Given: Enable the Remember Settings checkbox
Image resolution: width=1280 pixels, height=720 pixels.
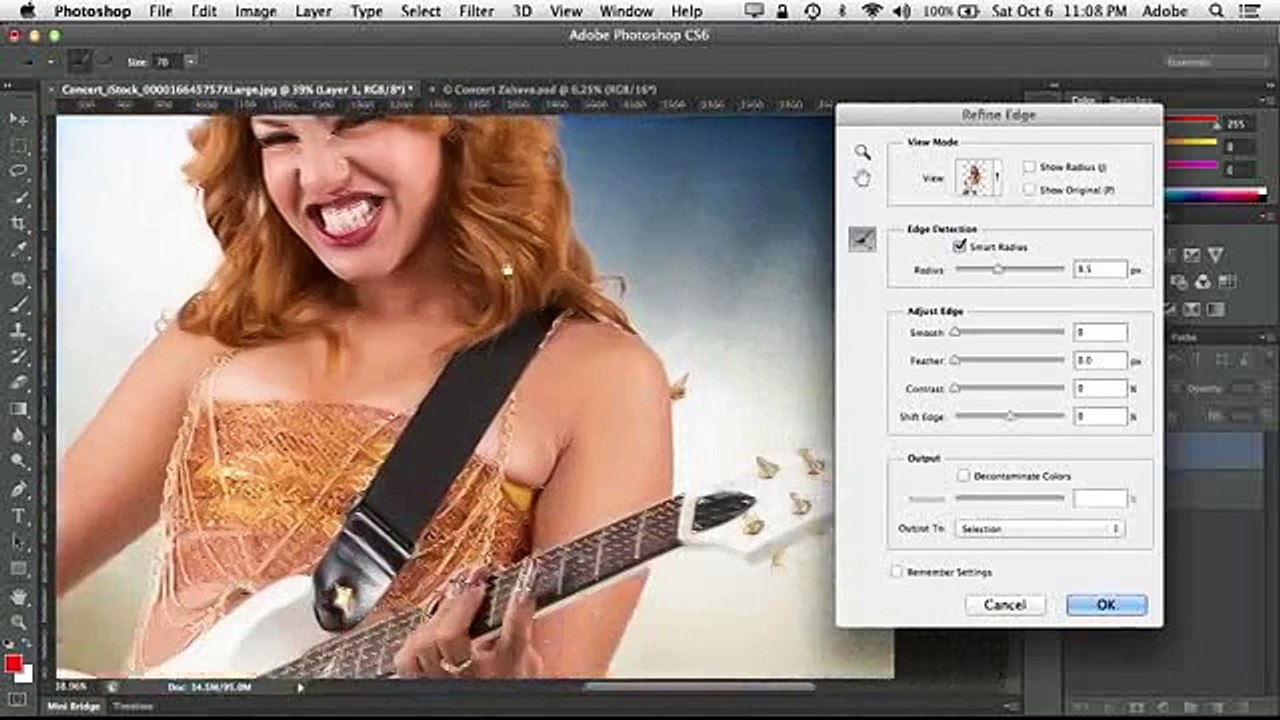Looking at the screenshot, I should [x=897, y=572].
